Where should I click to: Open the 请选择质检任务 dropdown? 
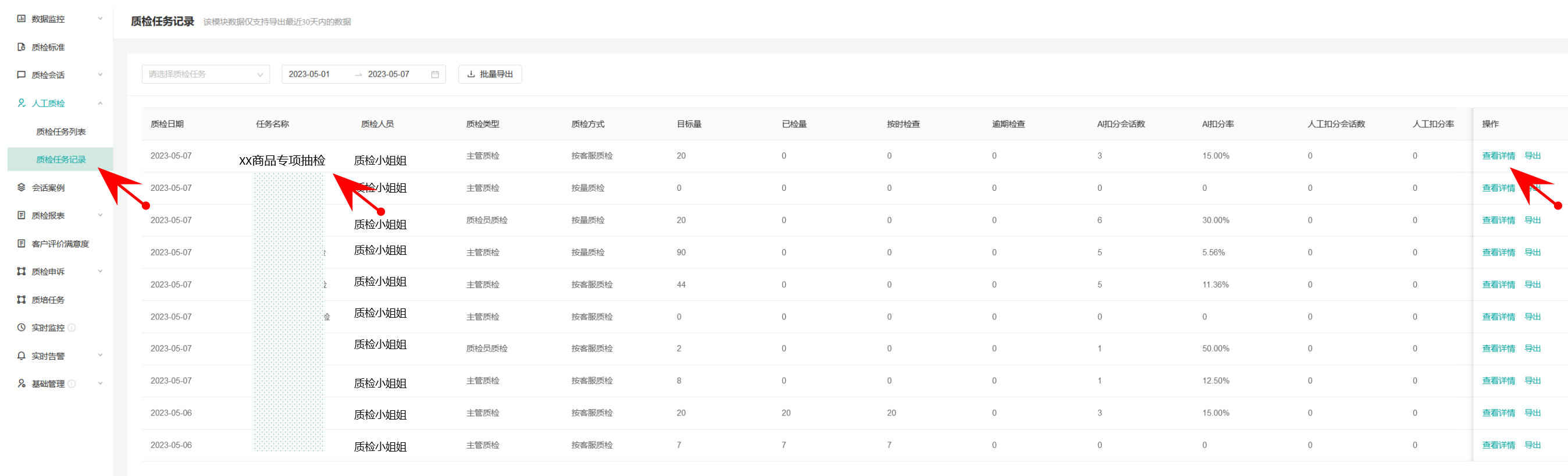point(206,74)
